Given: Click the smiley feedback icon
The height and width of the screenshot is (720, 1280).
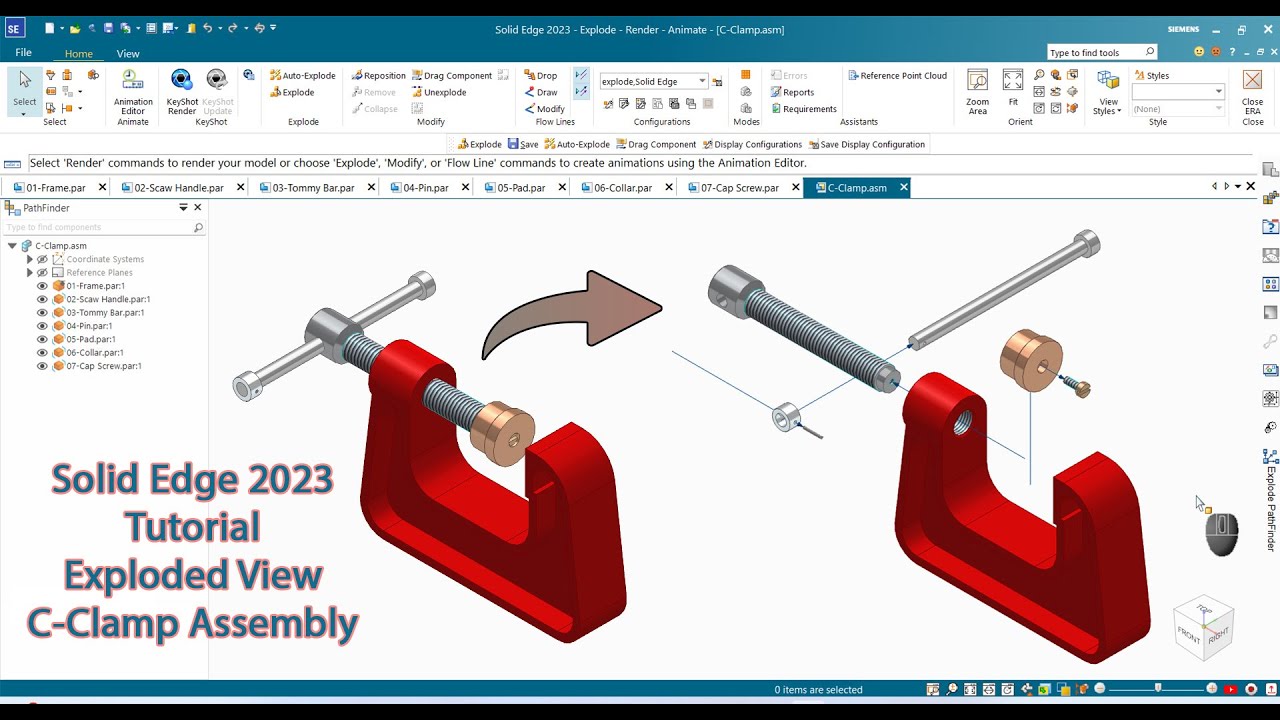Looking at the screenshot, I should (1199, 52).
